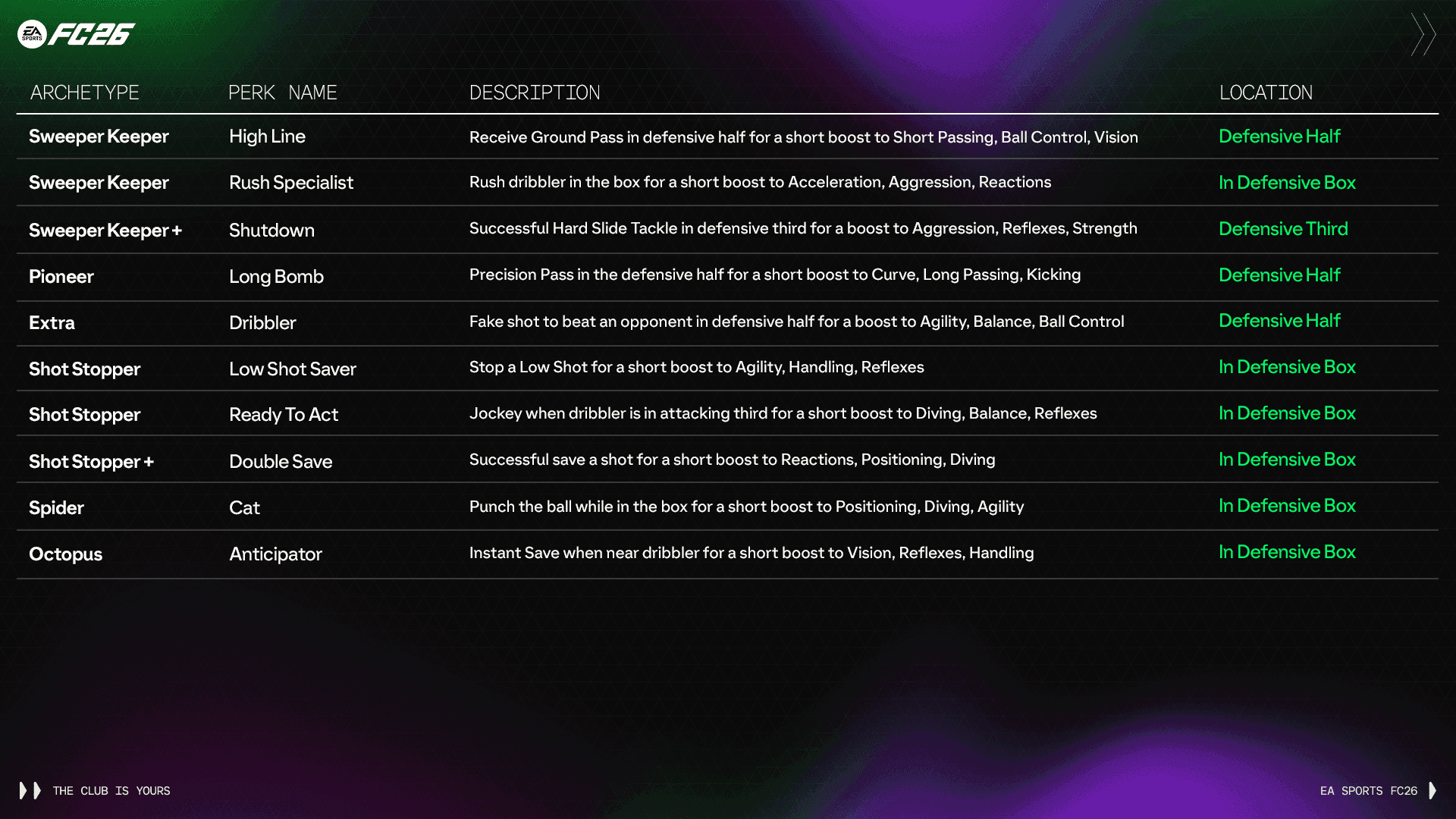Viewport: 1456px width, 819px height.
Task: Click the Stop a Low Shot description
Action: click(x=696, y=367)
